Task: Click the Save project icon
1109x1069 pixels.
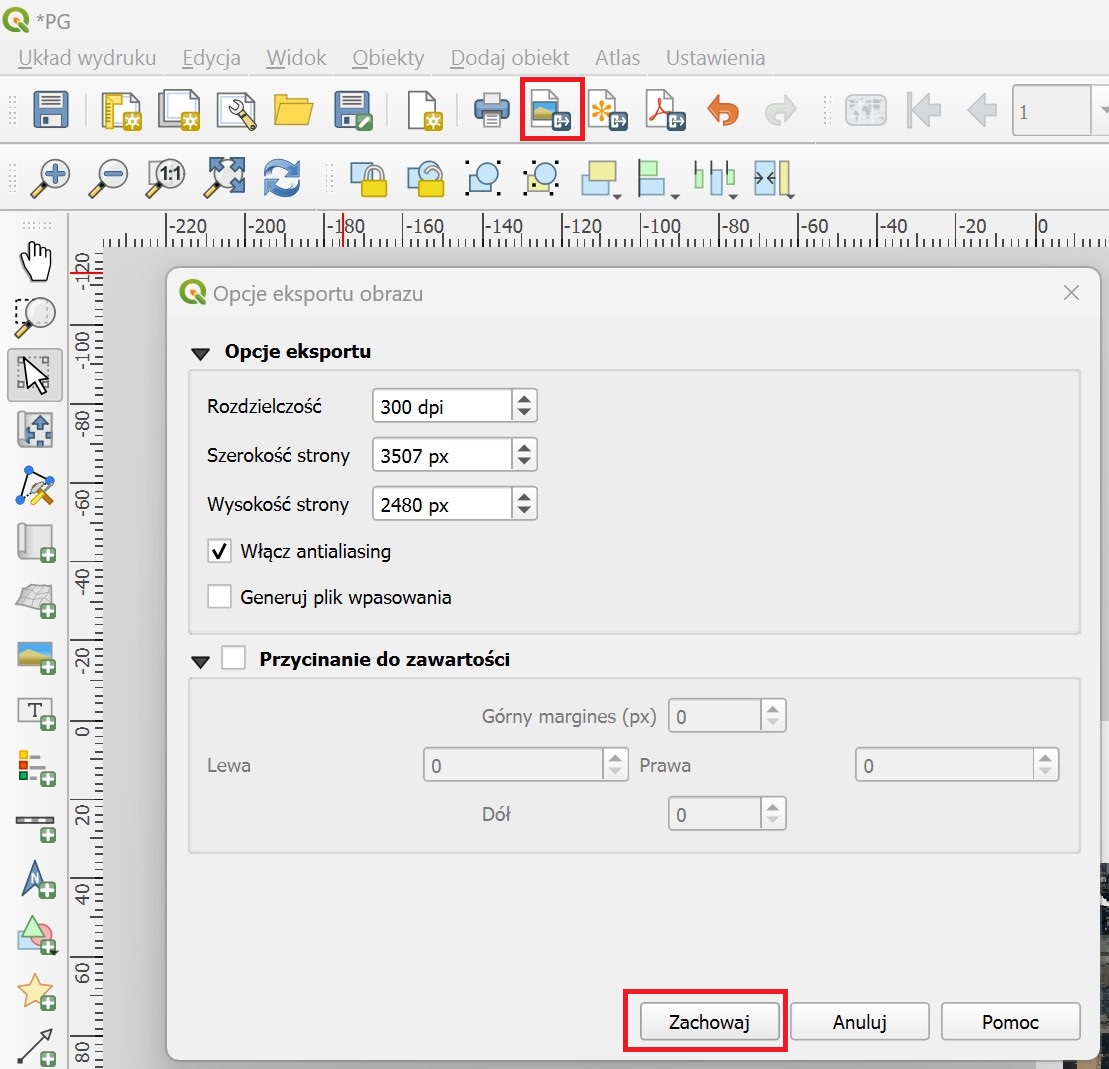Action: click(x=50, y=110)
